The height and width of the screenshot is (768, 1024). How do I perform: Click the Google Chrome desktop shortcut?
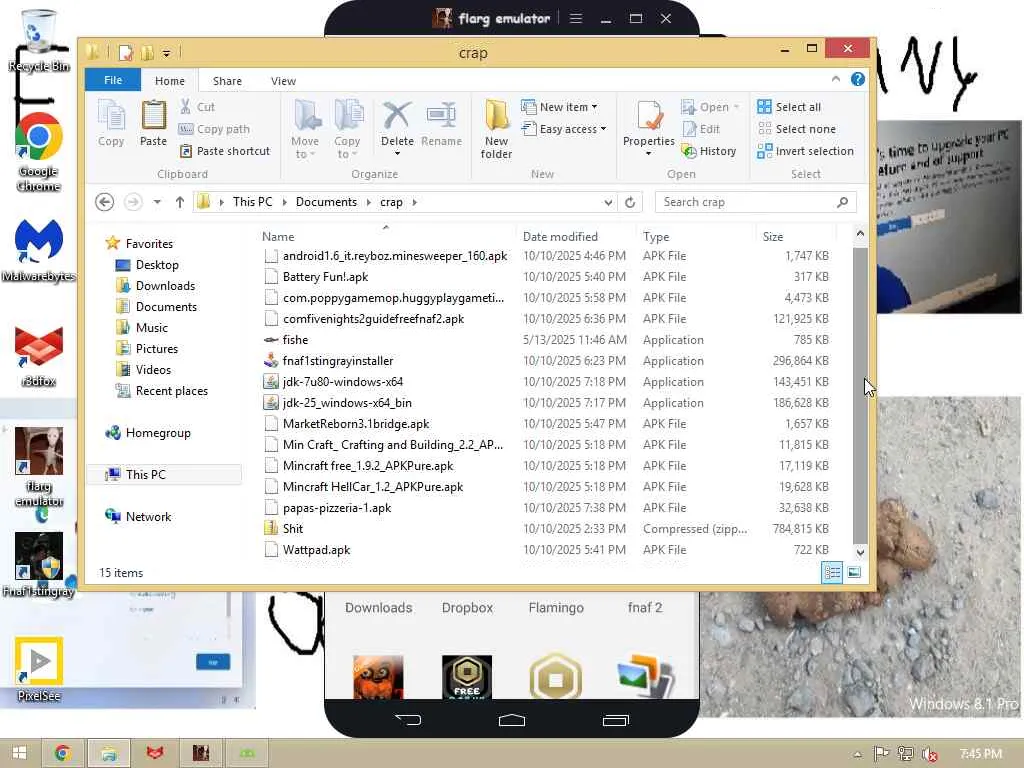39,152
